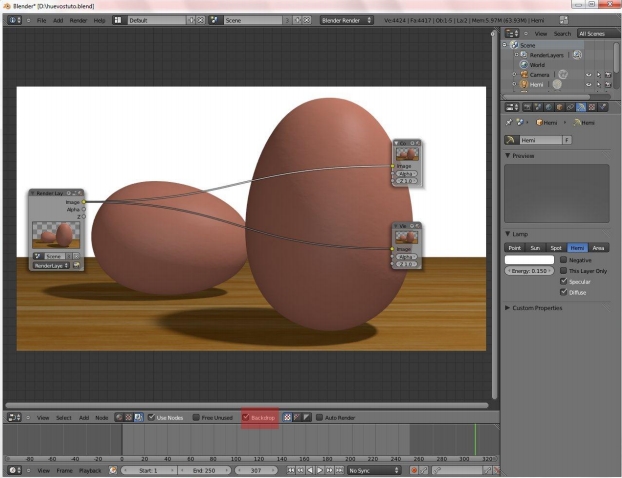The image size is (622, 478).
Task: Open the Outliner View menu
Action: tap(540, 34)
